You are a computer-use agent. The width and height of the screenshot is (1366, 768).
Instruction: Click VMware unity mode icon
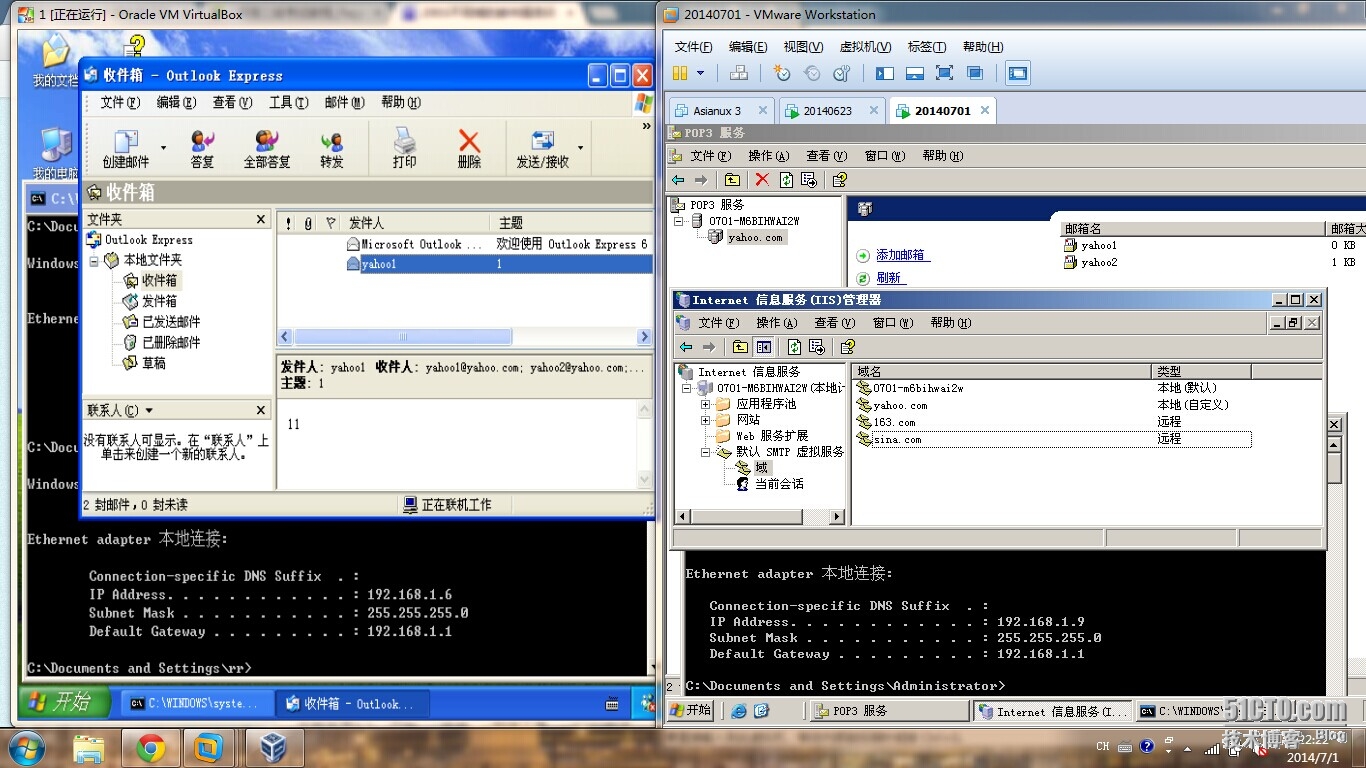[x=974, y=73]
